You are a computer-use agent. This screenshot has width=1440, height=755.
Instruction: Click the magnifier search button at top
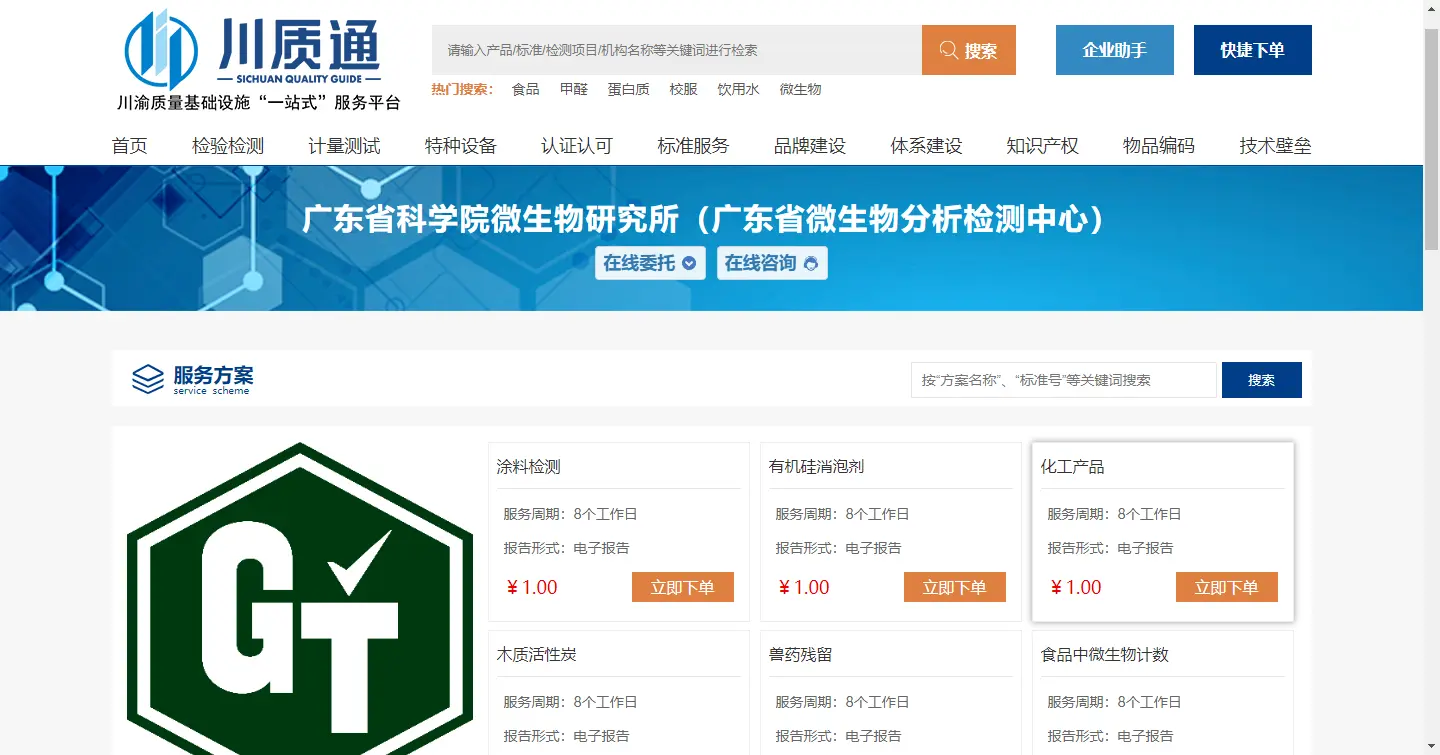coord(968,50)
